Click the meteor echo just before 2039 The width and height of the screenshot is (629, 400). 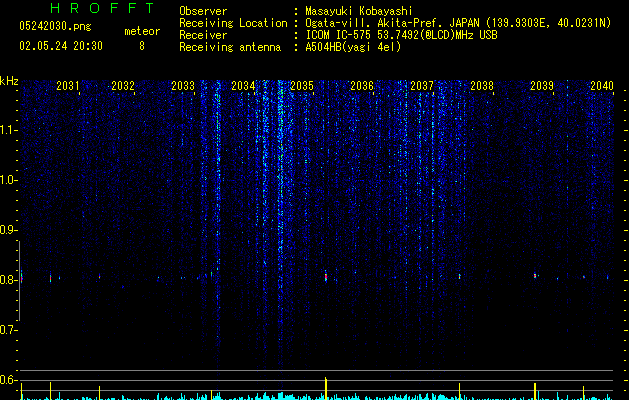click(x=535, y=276)
